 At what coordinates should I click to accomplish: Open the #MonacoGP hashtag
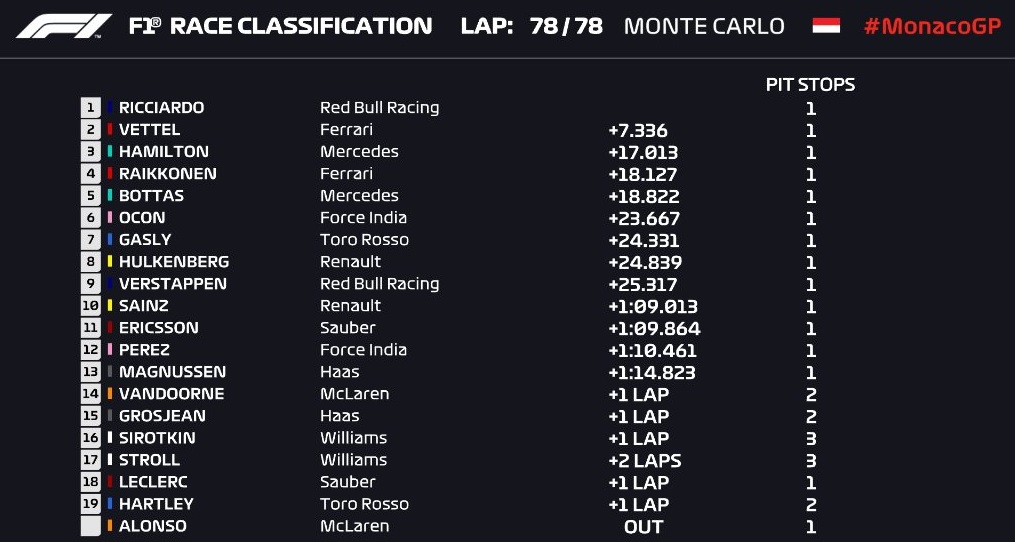[932, 26]
